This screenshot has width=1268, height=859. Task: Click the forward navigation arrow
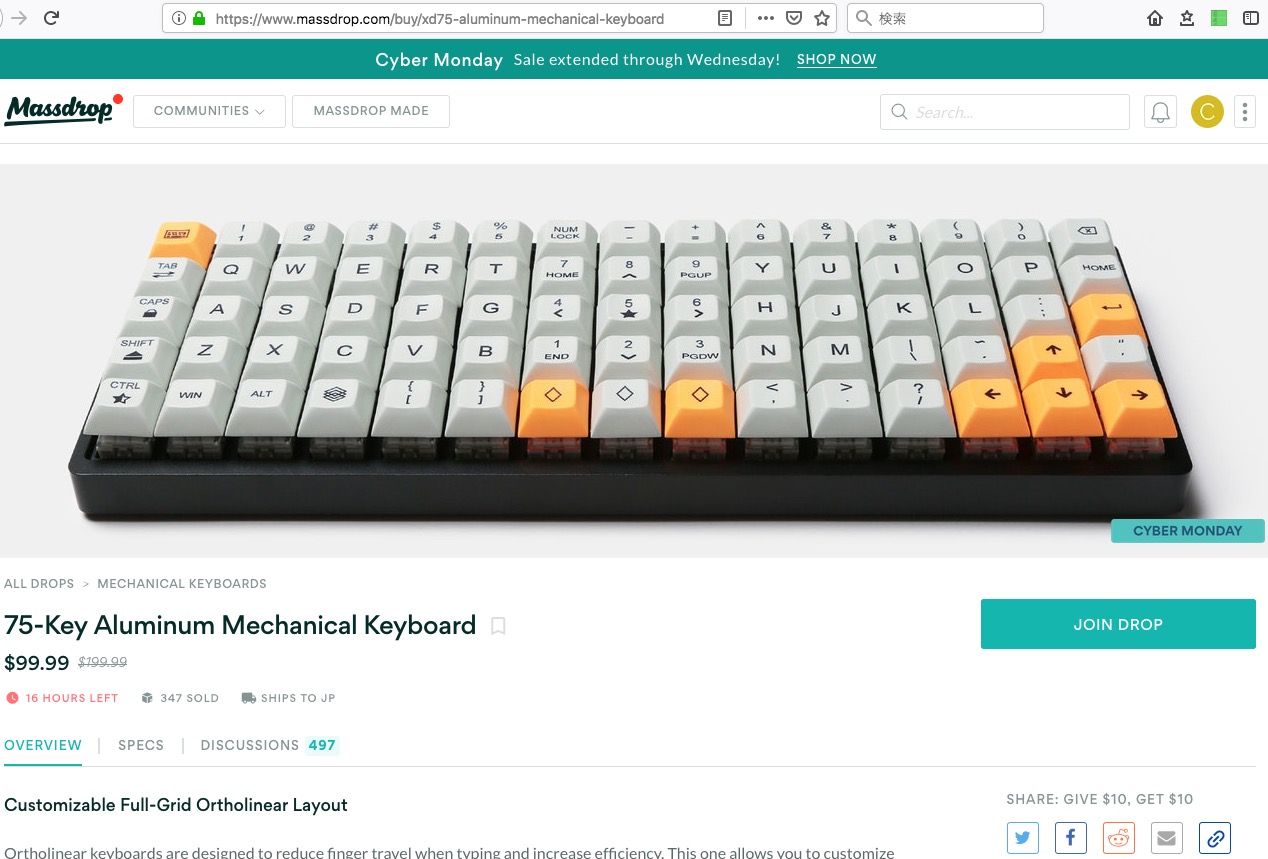pos(18,18)
